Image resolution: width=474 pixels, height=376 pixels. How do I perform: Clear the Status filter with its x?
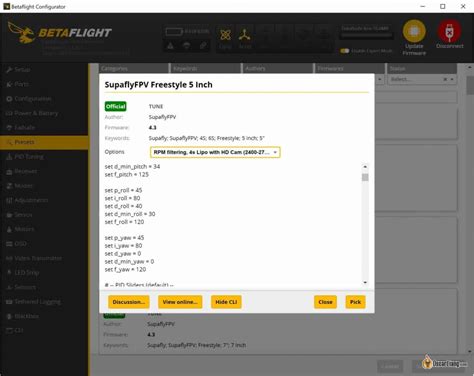(x=445, y=79)
